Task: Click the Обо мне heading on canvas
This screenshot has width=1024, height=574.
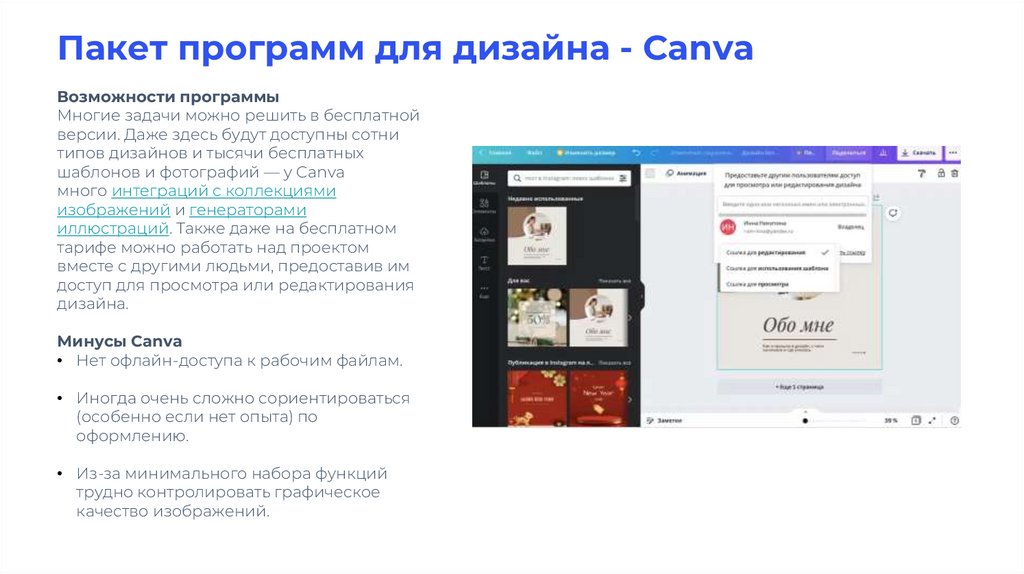Action: pyautogui.click(x=798, y=325)
